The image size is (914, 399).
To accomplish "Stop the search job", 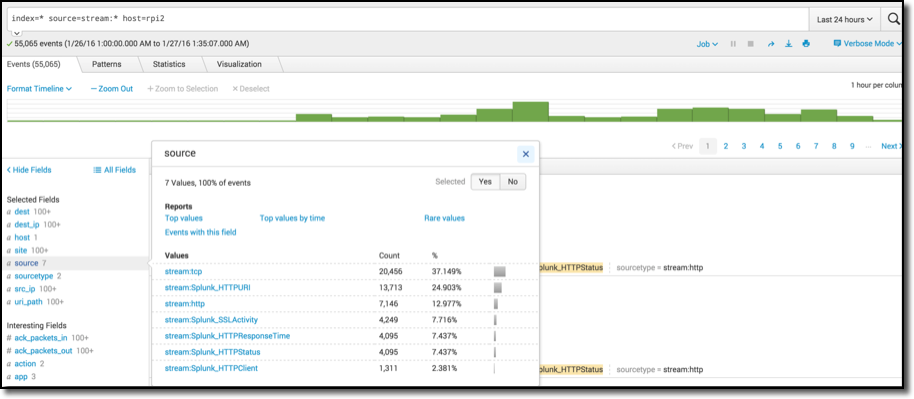I will tap(751, 44).
